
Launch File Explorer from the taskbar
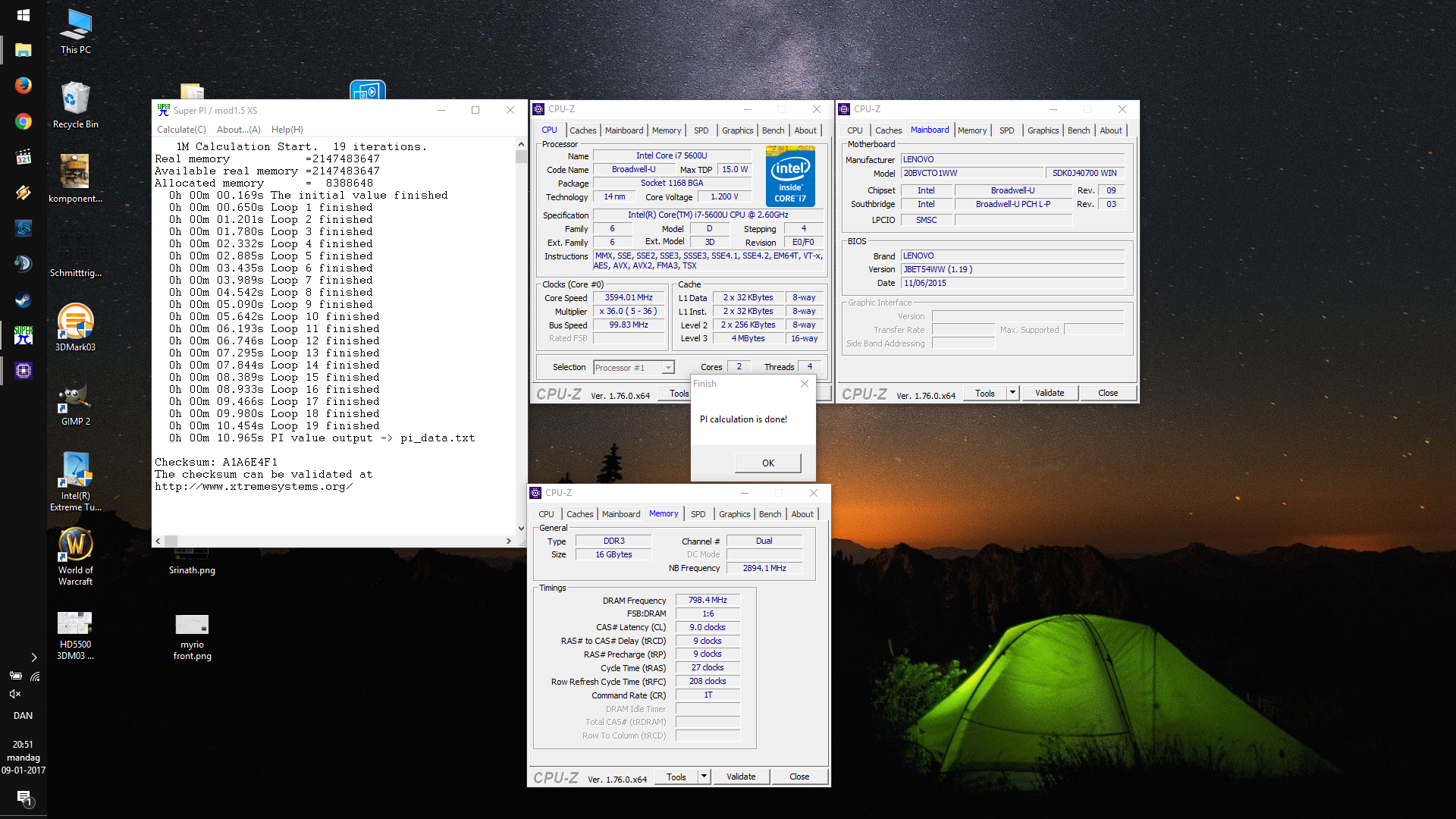pos(23,50)
